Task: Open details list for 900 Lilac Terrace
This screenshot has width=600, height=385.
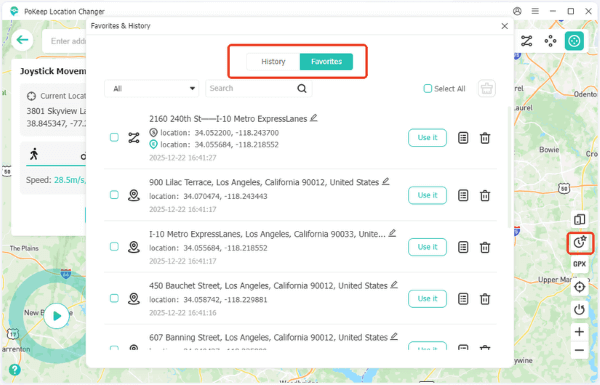Action: 463,195
